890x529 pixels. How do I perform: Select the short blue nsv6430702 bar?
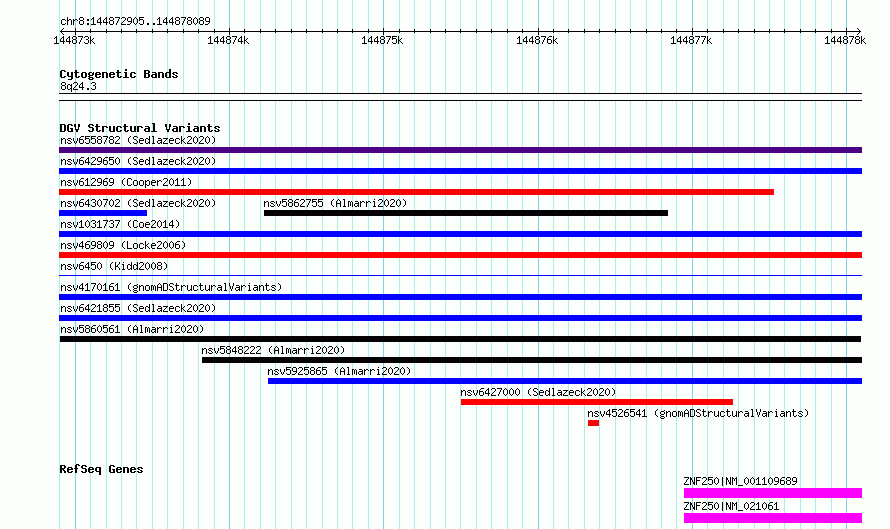pos(103,213)
